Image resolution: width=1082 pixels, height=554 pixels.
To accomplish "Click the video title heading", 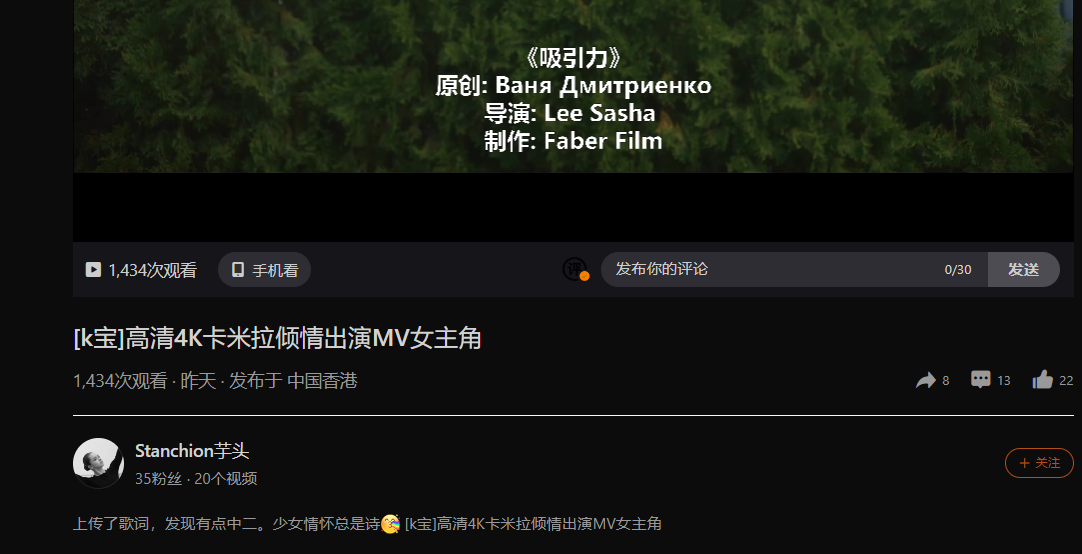I will point(277,339).
